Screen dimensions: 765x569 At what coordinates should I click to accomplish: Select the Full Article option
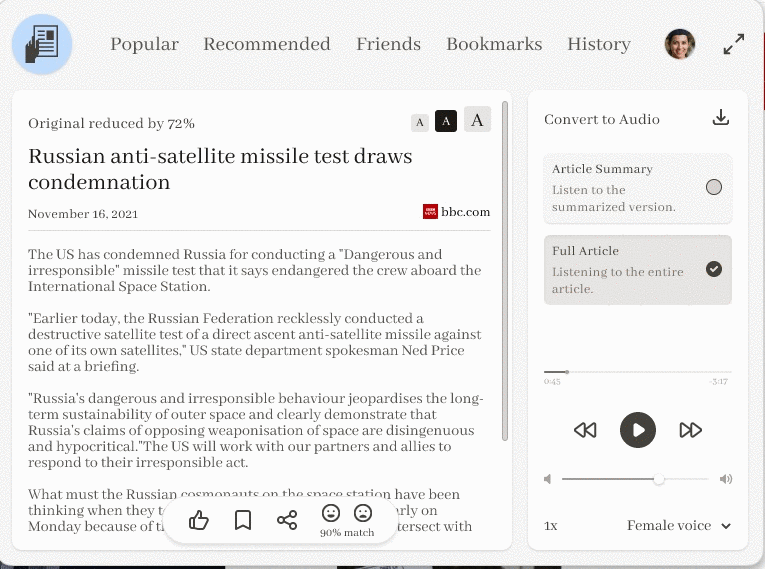[x=638, y=270]
